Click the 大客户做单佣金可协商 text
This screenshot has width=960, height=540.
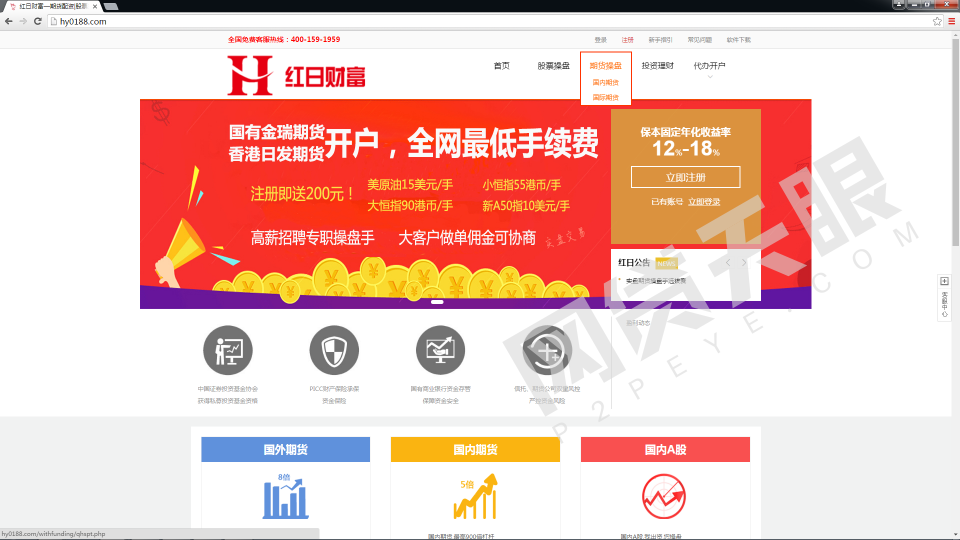click(x=467, y=238)
